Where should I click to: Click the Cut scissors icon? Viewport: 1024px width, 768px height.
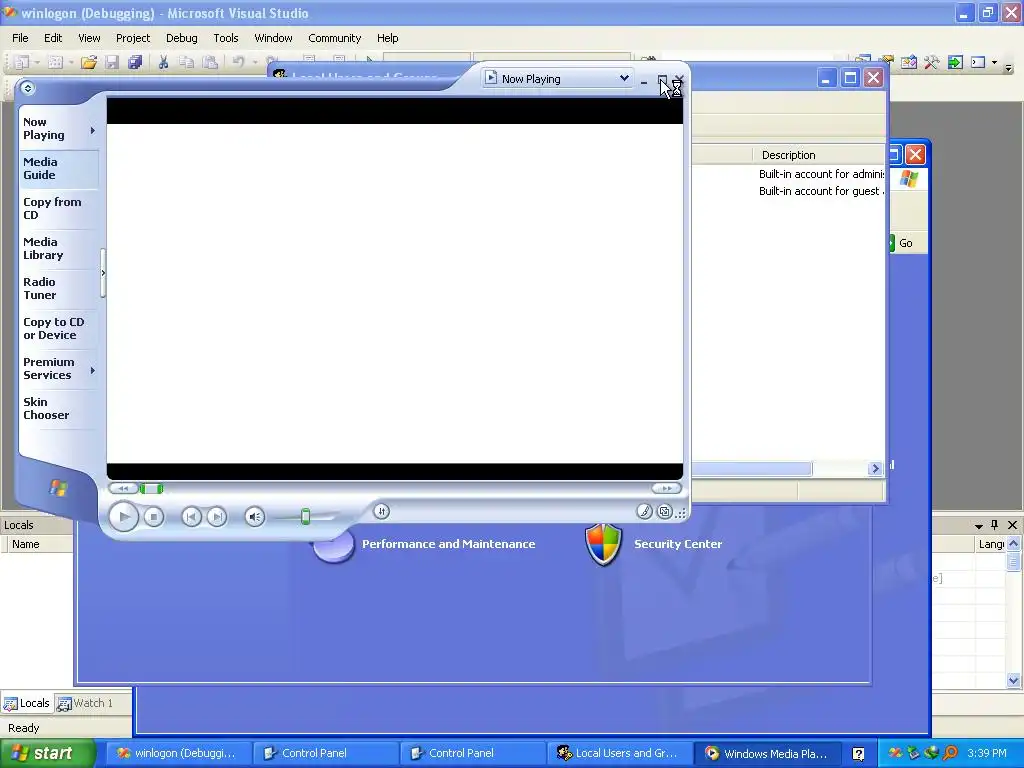[x=163, y=62]
